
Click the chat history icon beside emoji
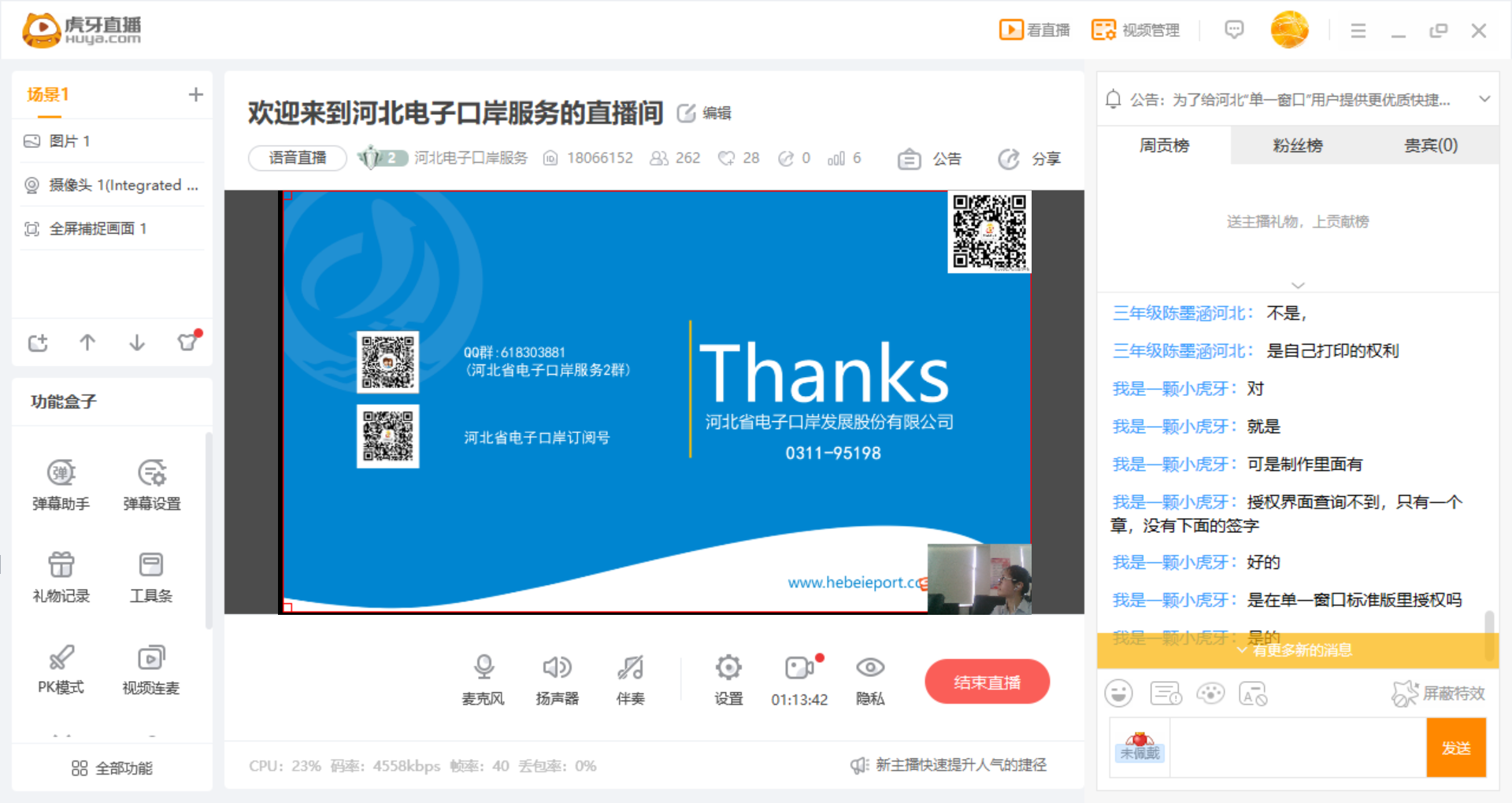(1165, 694)
